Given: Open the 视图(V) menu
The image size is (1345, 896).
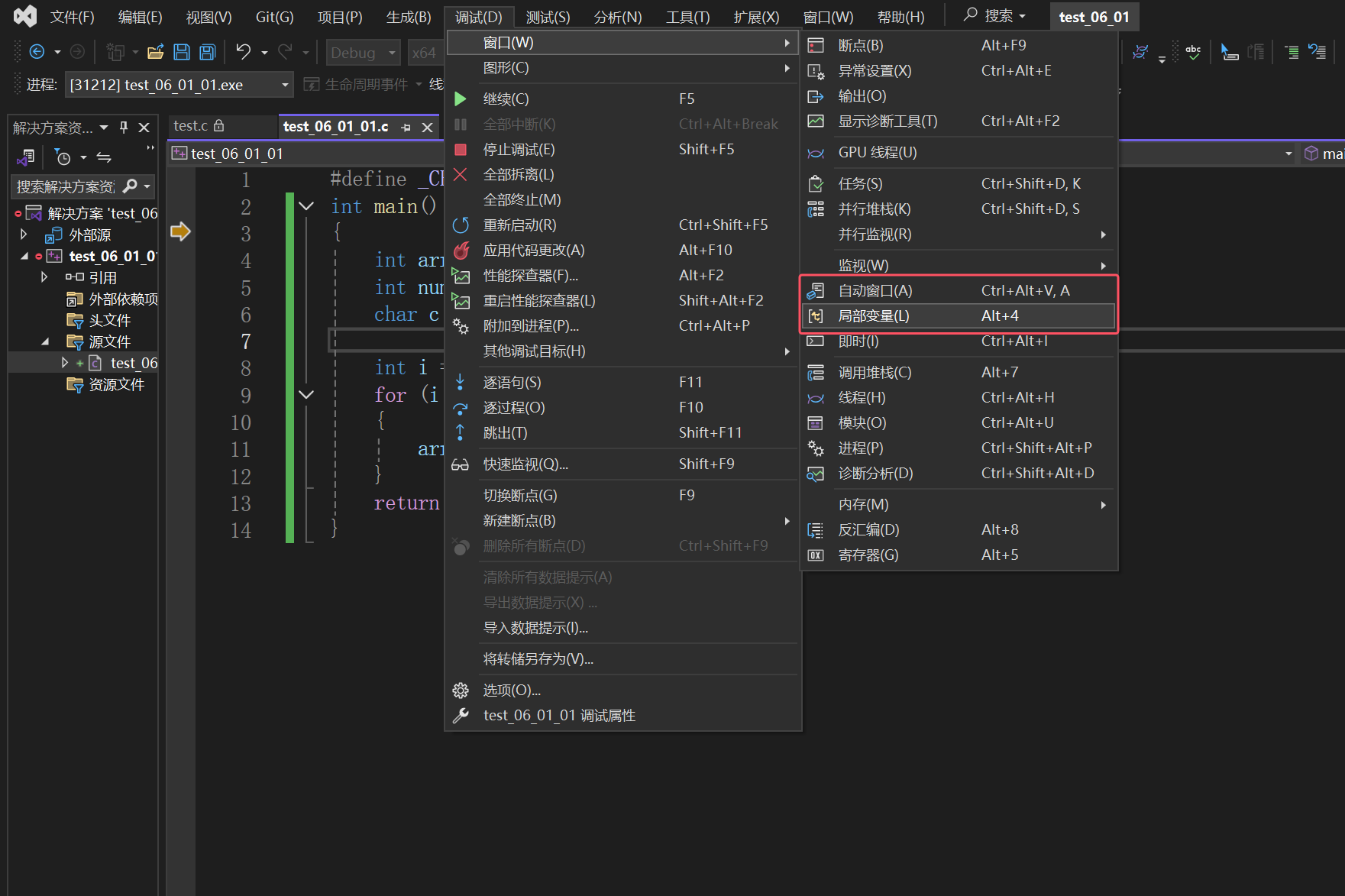Looking at the screenshot, I should coord(209,17).
